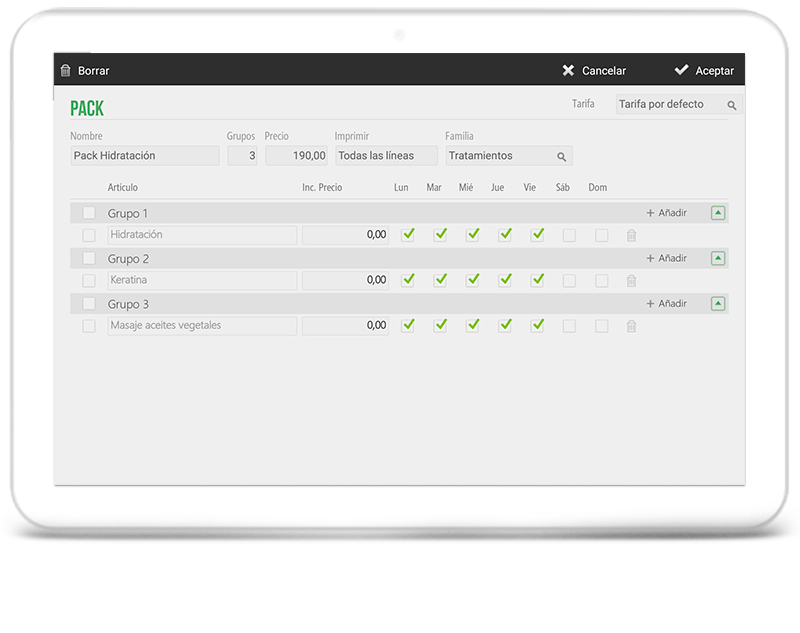Click the Tarifa search magnifier icon
800x633 pixels.
click(x=732, y=105)
